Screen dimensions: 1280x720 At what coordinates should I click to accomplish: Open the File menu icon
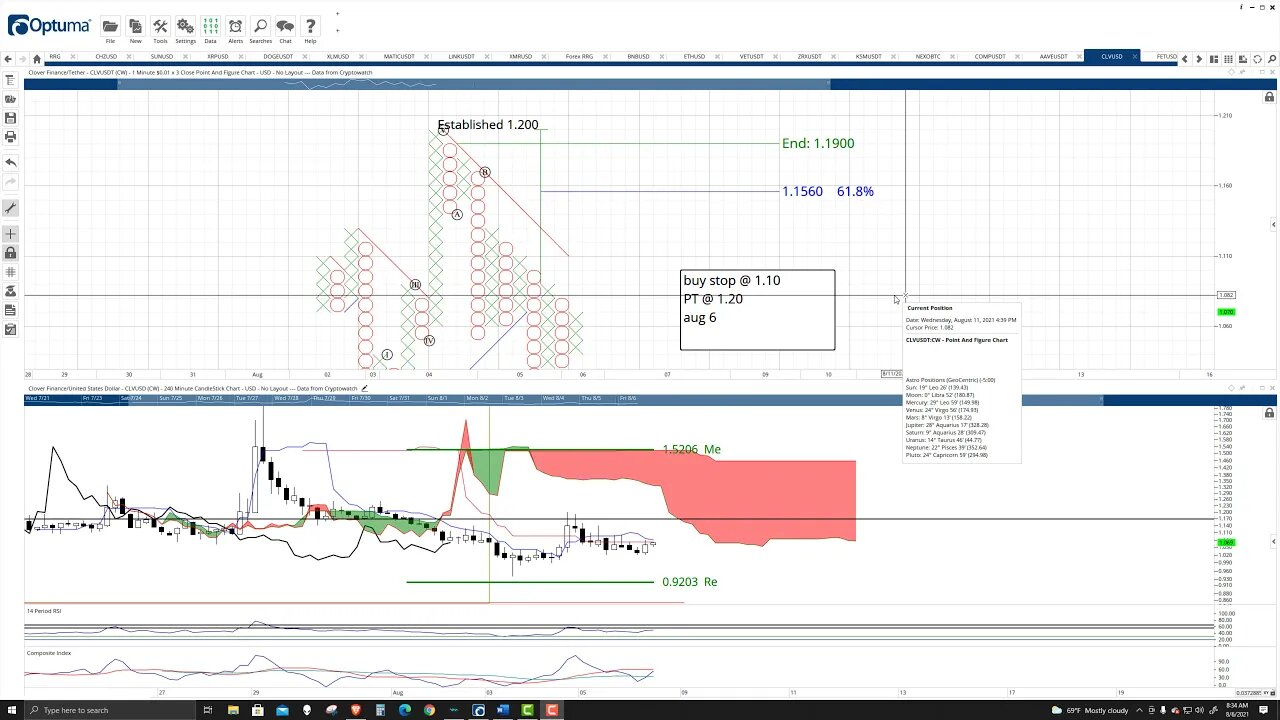[x=110, y=29]
